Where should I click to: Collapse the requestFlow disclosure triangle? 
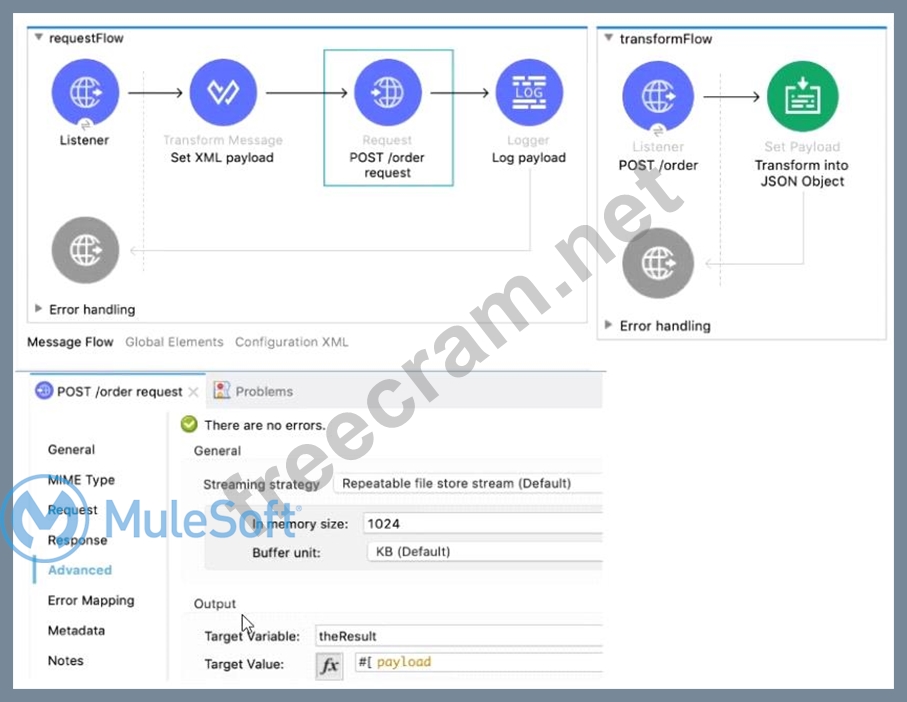pyautogui.click(x=38, y=38)
